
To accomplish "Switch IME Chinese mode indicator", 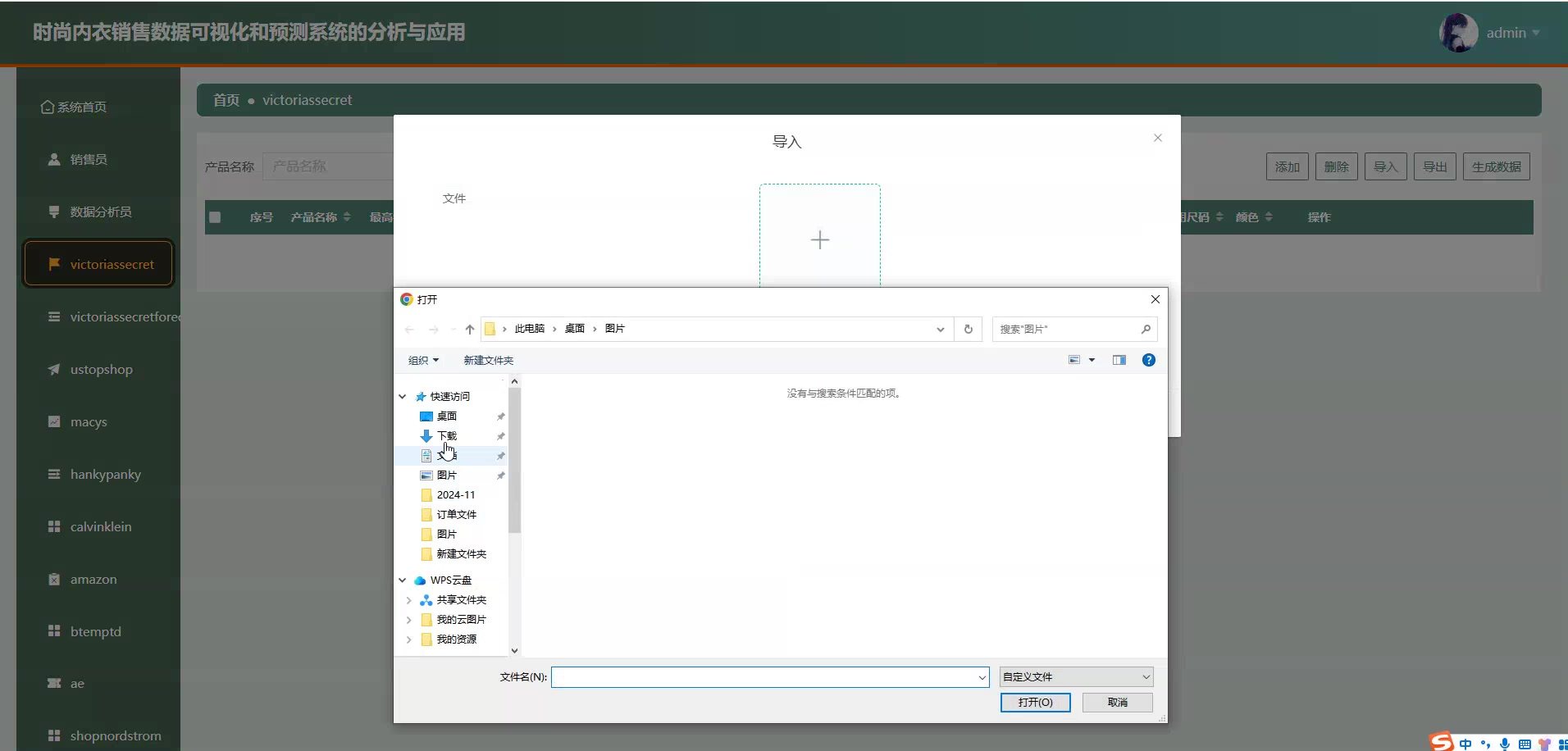I will coord(1465,744).
